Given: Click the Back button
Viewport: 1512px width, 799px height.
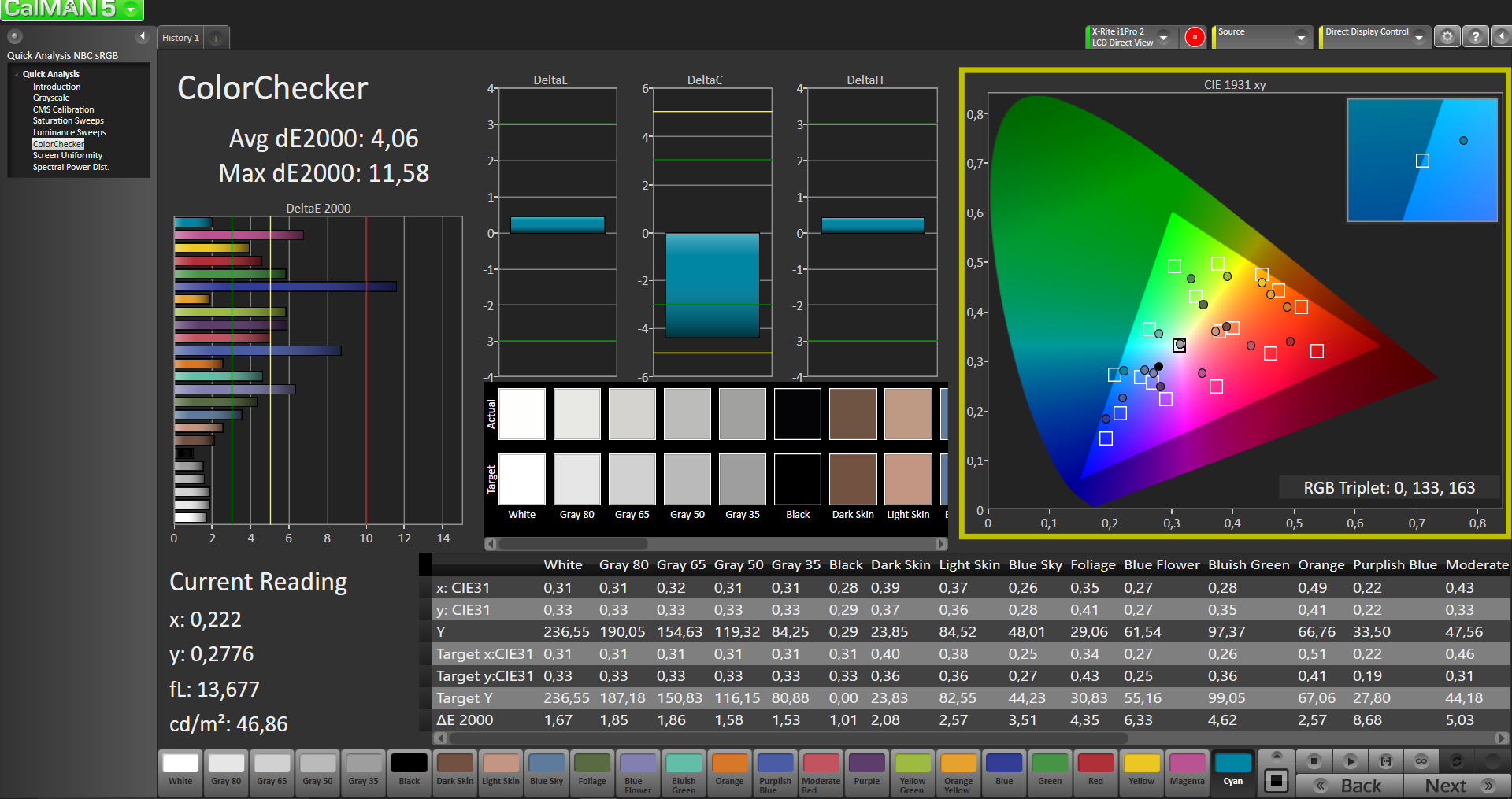Looking at the screenshot, I should coord(1350,786).
